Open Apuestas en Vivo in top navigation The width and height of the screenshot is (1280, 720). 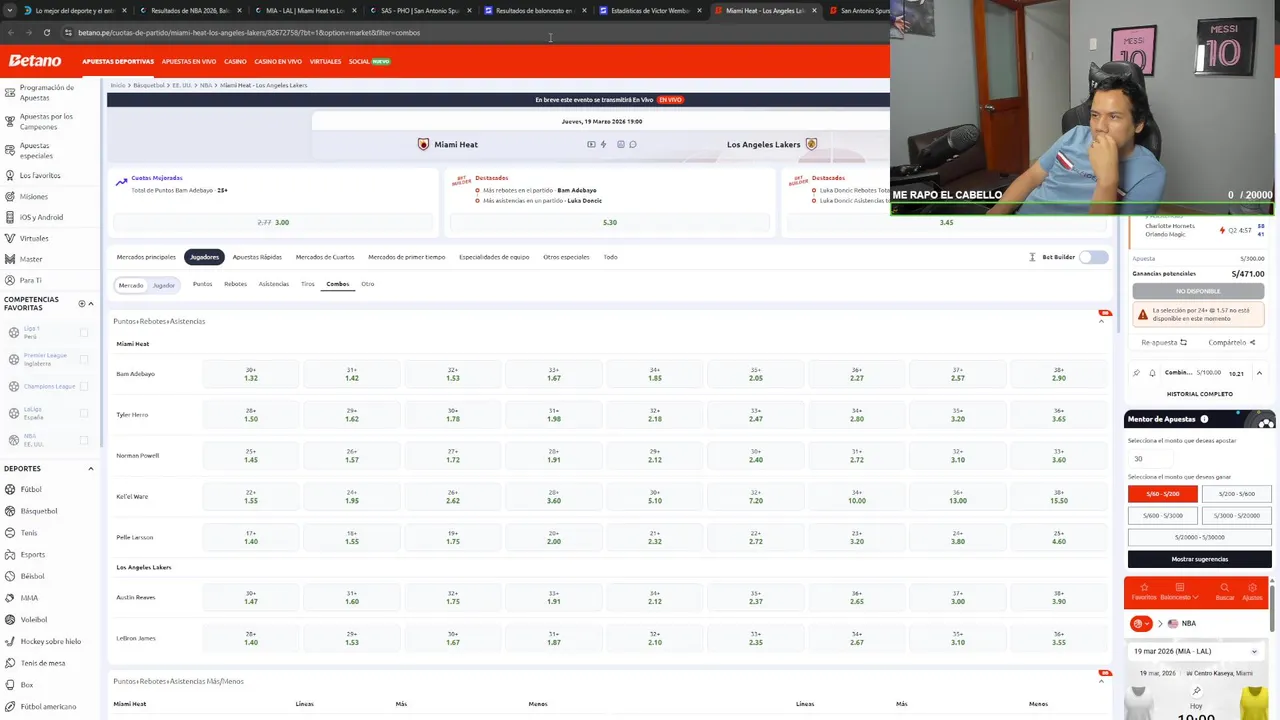click(189, 62)
